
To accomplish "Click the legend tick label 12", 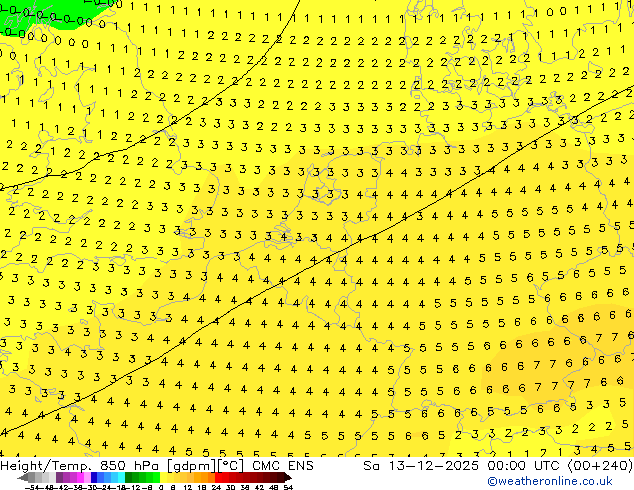I will (x=187, y=488).
